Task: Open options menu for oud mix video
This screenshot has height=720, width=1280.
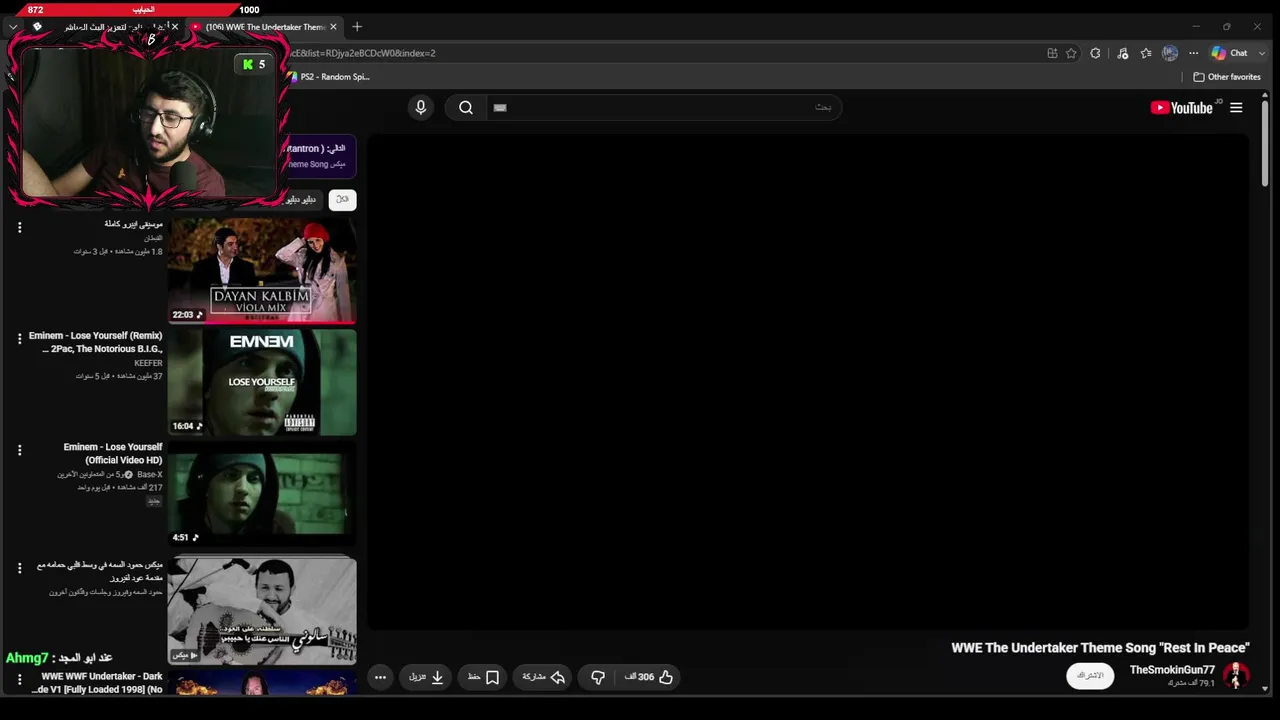Action: tap(19, 568)
